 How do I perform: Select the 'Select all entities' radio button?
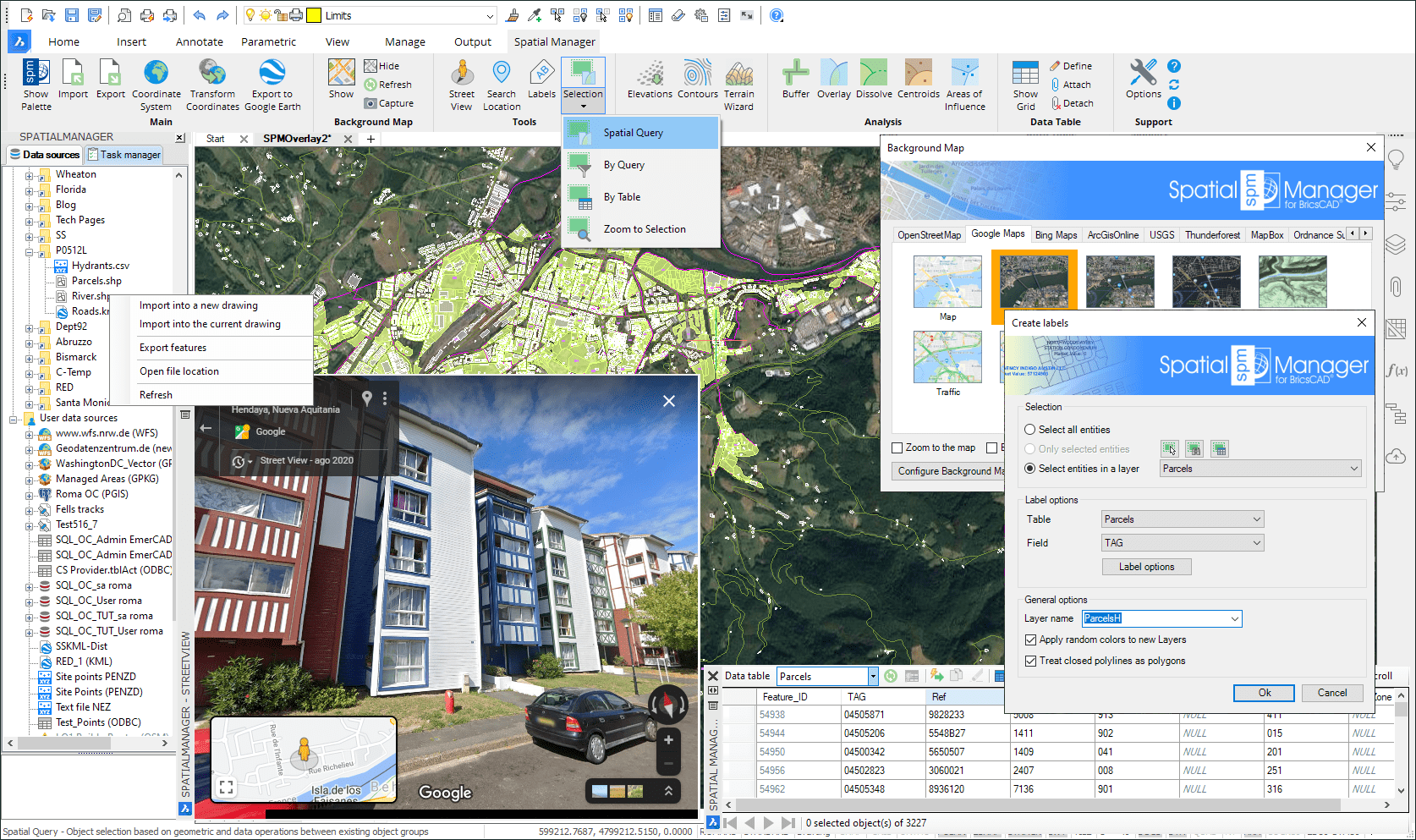[x=1029, y=430]
